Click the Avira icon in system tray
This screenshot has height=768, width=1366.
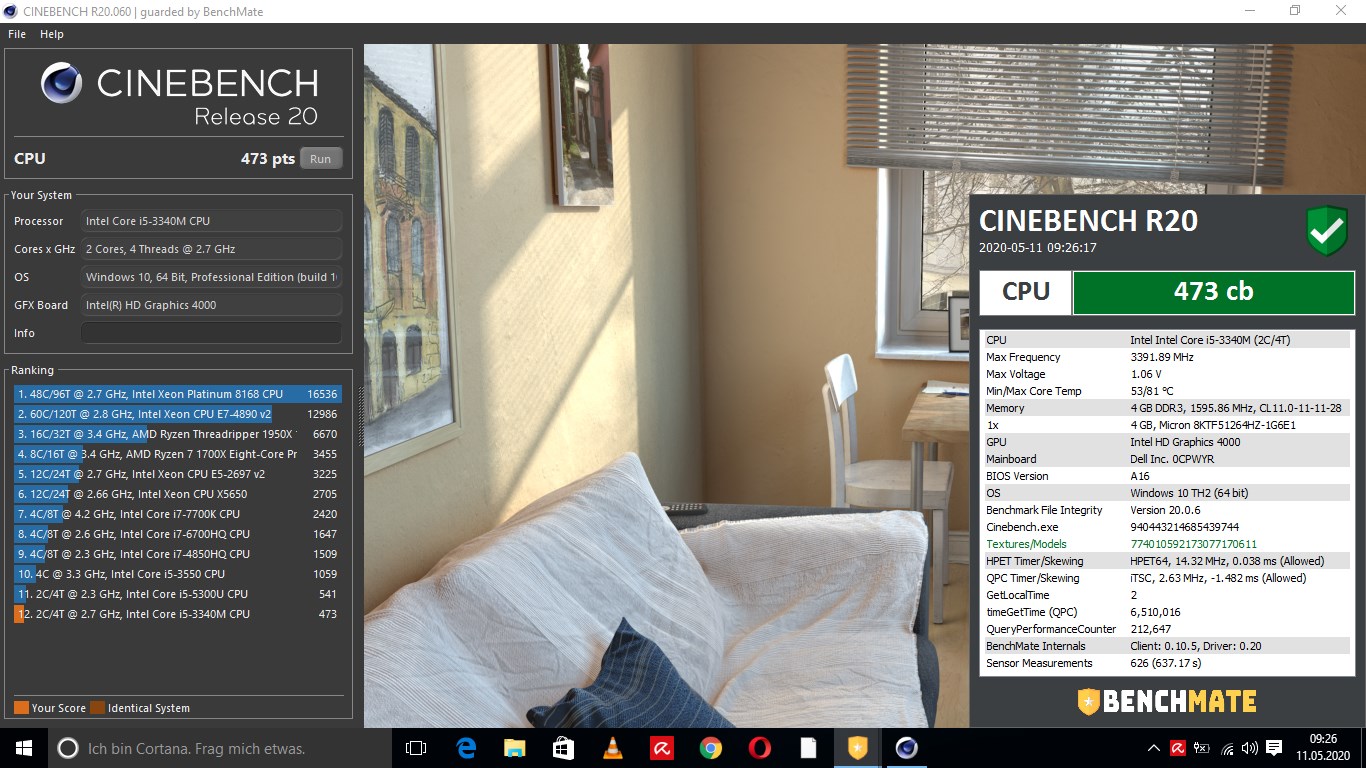(1178, 748)
